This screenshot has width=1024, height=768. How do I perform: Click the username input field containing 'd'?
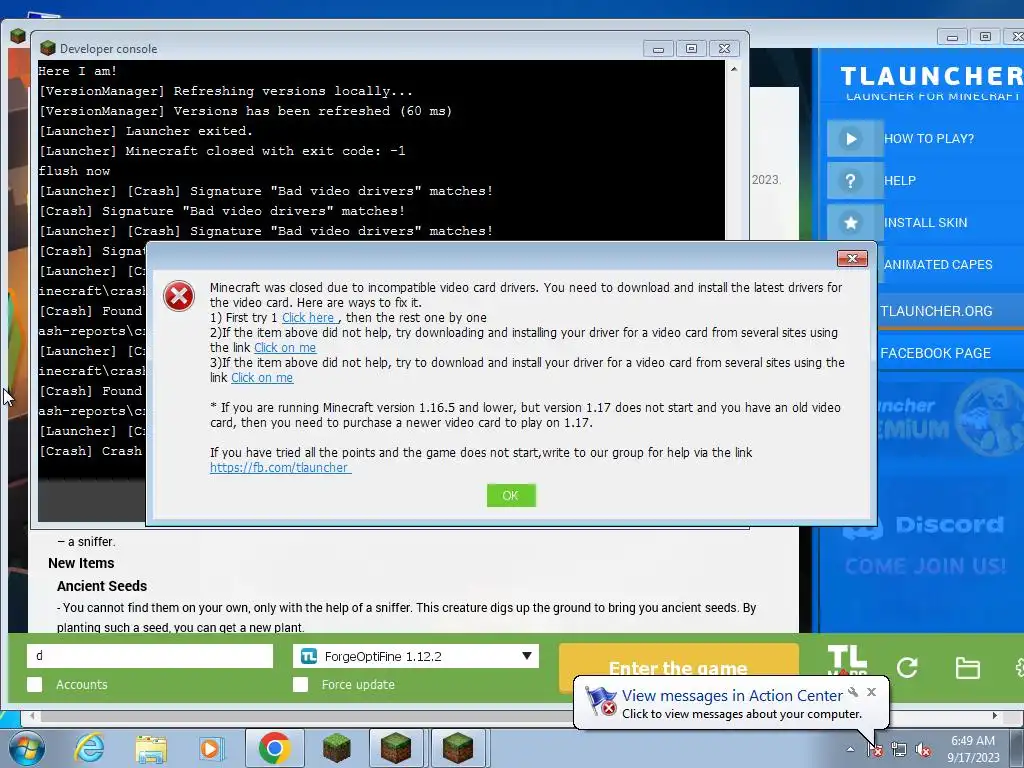pos(150,656)
